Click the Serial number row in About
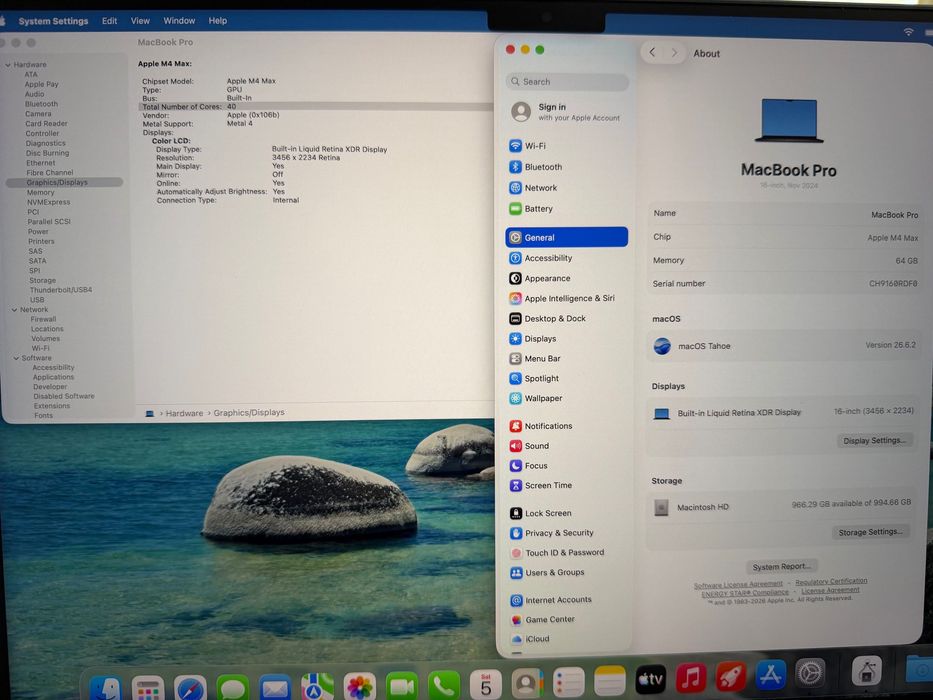Image resolution: width=933 pixels, height=700 pixels. click(784, 283)
